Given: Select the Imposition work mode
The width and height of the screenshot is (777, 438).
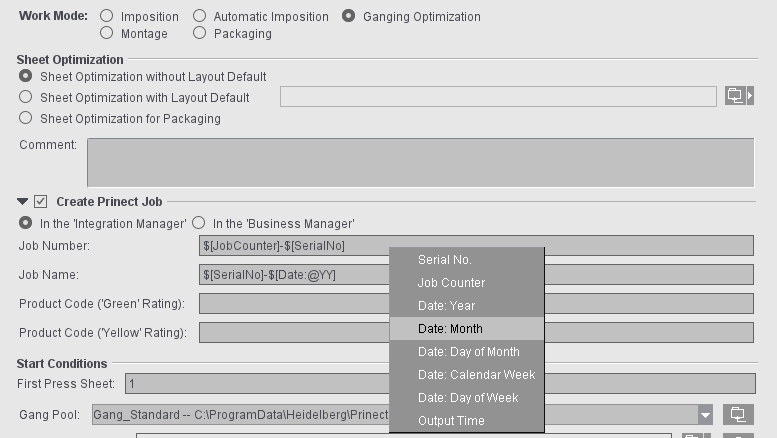Looking at the screenshot, I should (107, 16).
